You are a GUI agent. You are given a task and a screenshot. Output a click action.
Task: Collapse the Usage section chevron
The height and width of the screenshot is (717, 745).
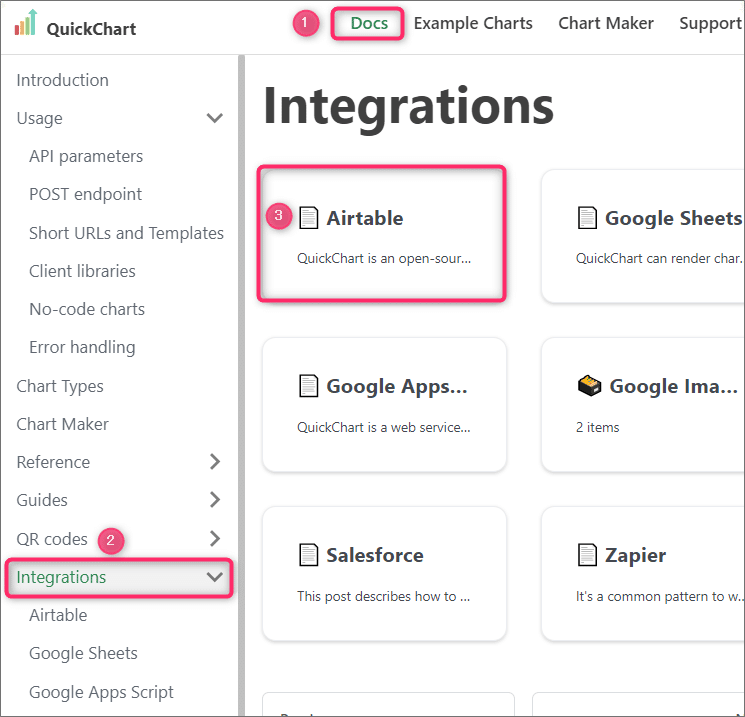[x=215, y=118]
